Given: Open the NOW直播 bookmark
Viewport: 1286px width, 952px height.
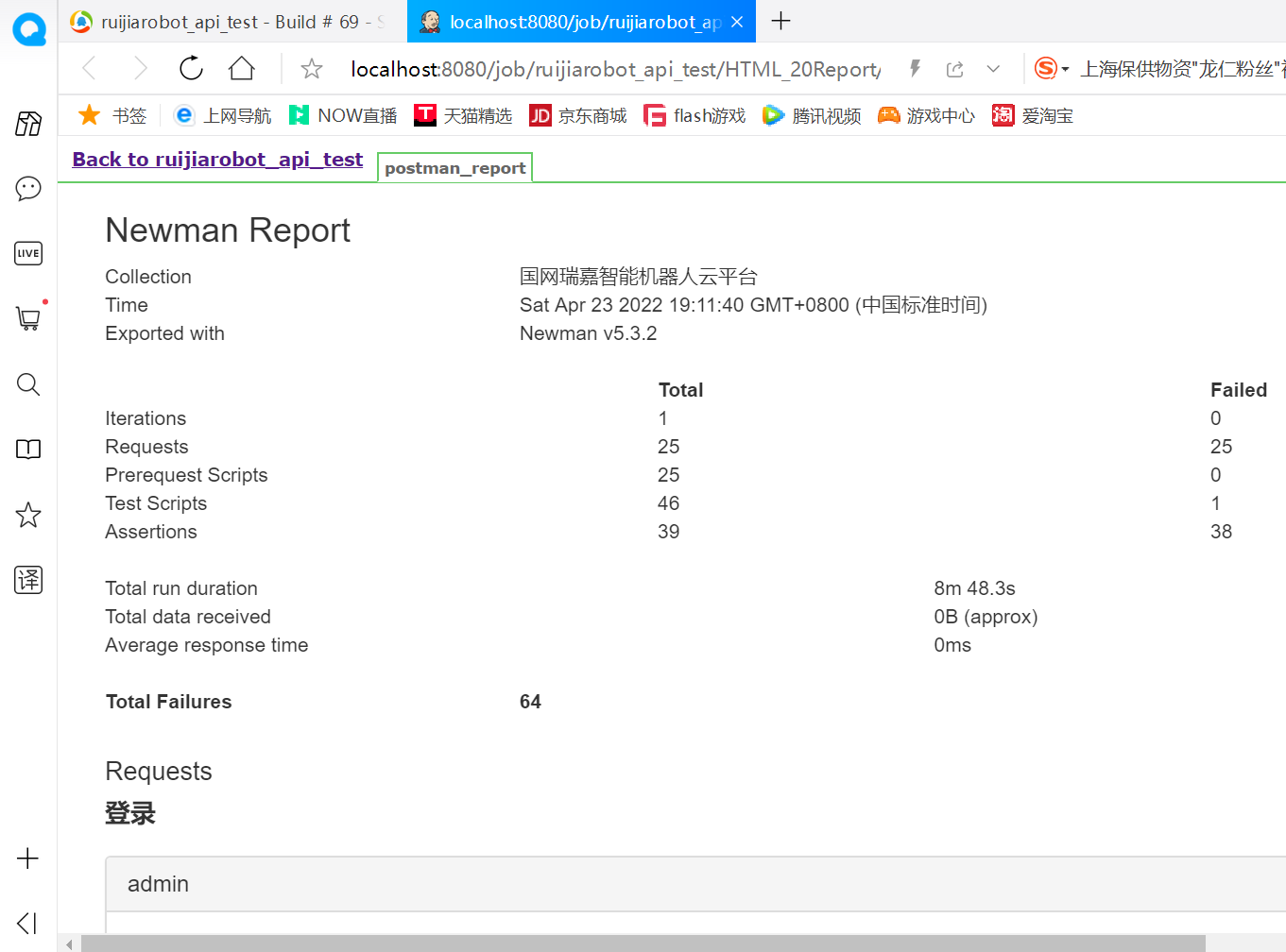Looking at the screenshot, I should pyautogui.click(x=343, y=115).
